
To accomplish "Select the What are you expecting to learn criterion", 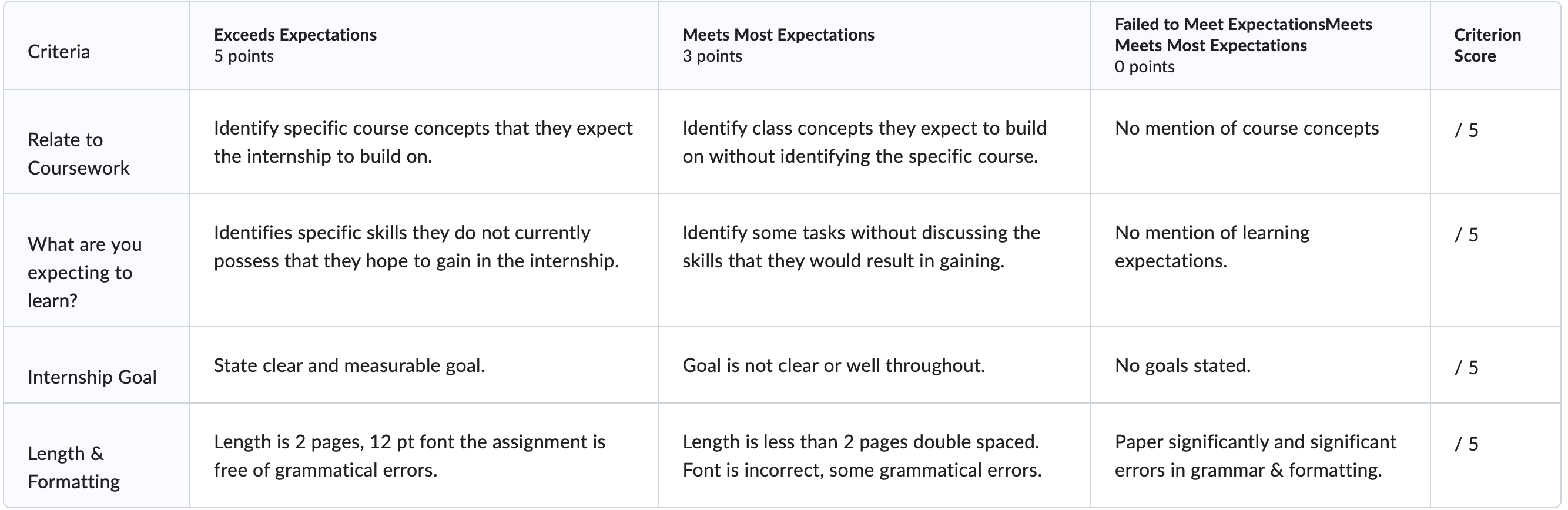I will 97,260.
